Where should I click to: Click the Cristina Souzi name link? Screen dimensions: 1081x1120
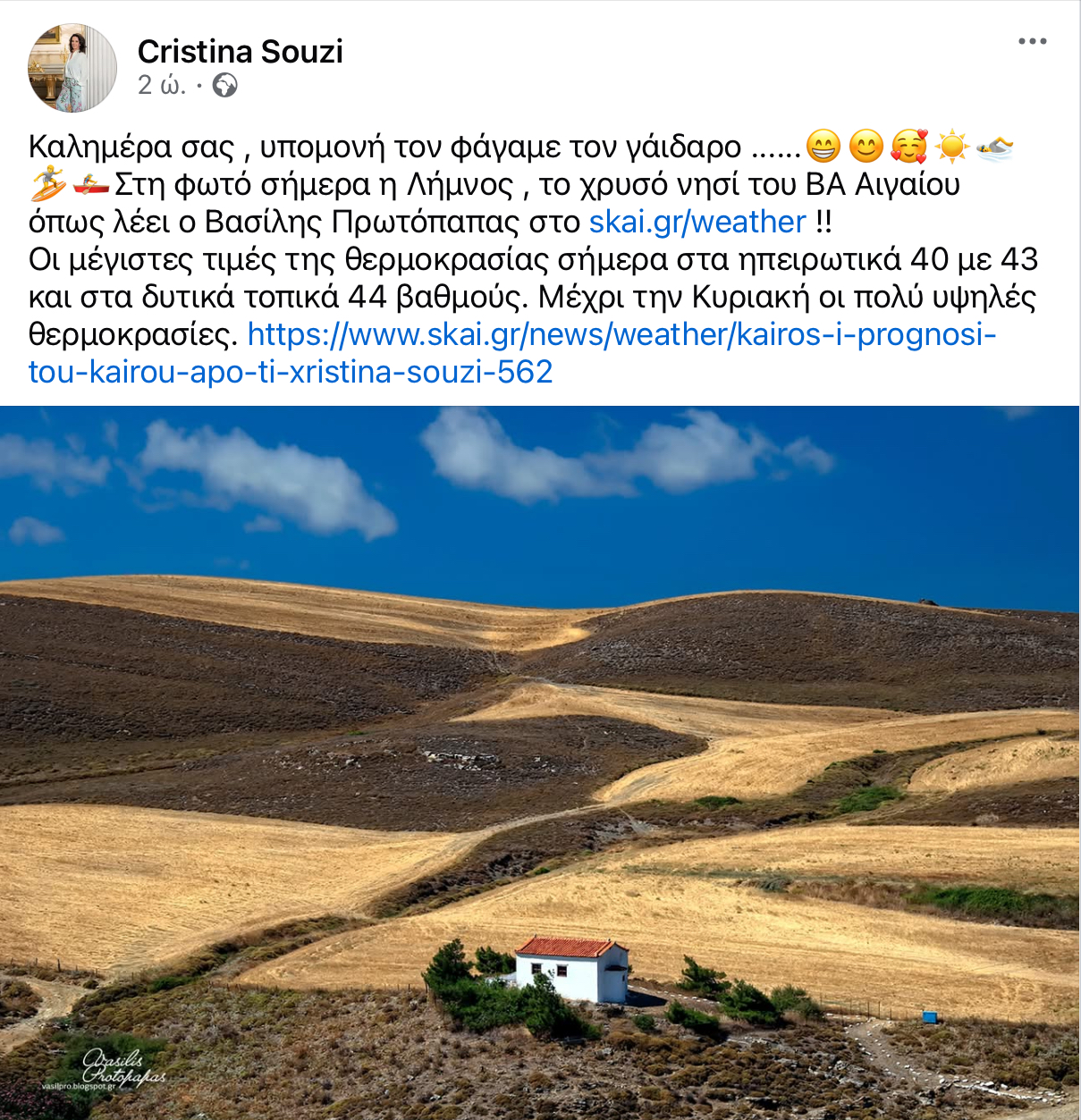pos(241,52)
